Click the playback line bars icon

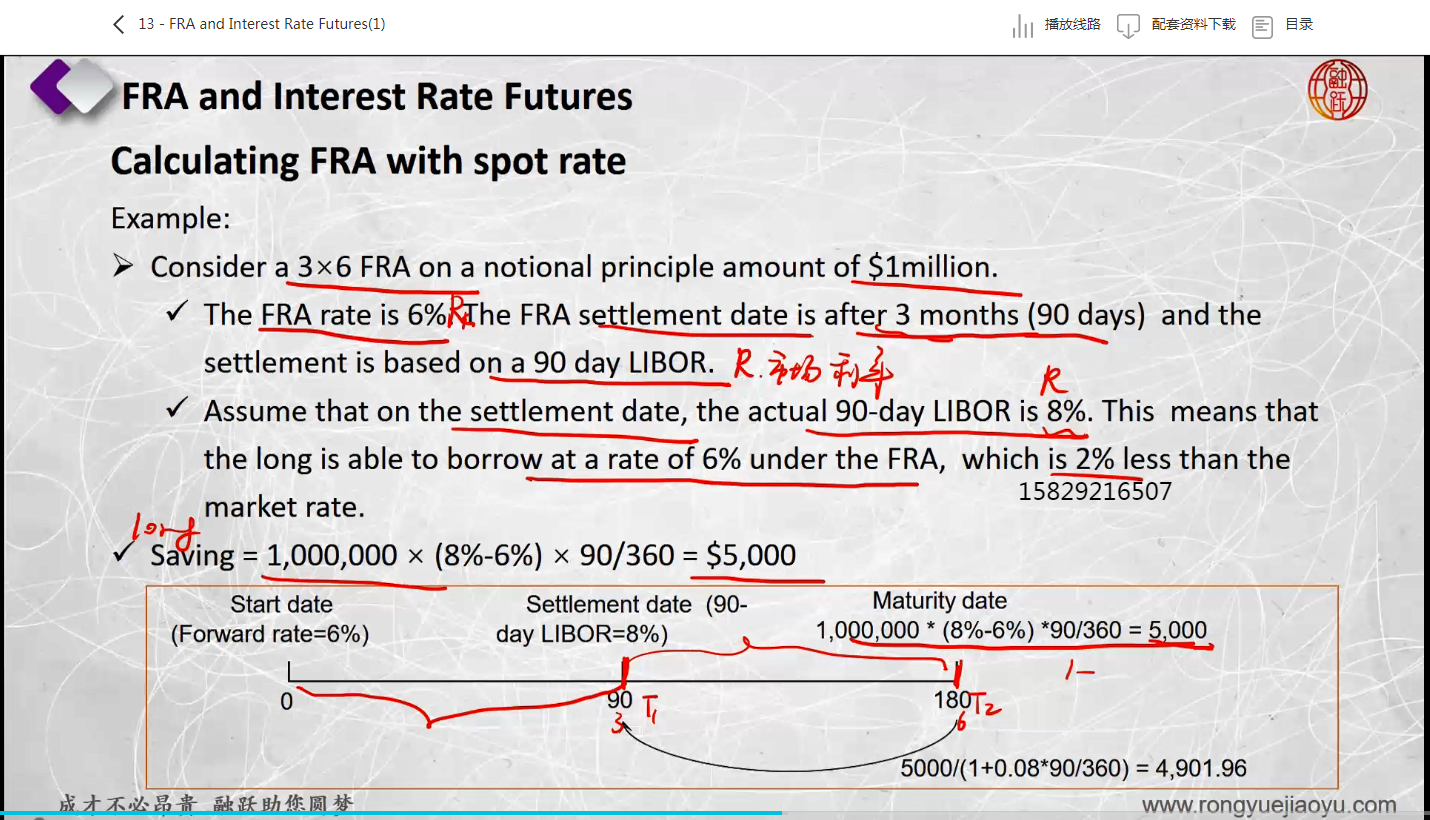point(1022,26)
